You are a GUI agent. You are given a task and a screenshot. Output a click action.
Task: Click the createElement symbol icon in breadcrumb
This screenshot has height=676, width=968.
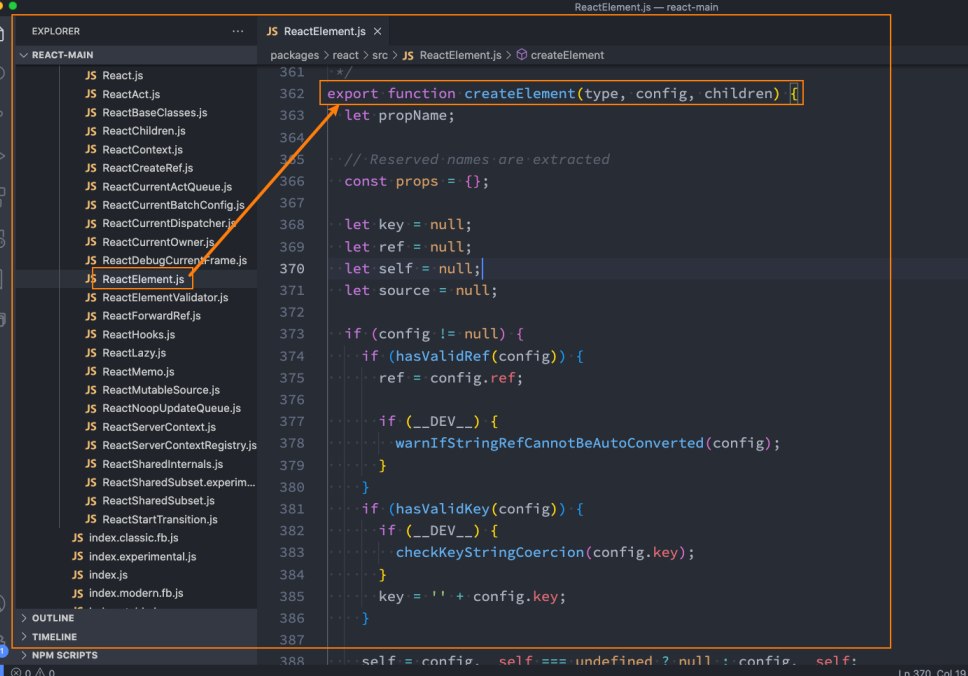tap(522, 54)
